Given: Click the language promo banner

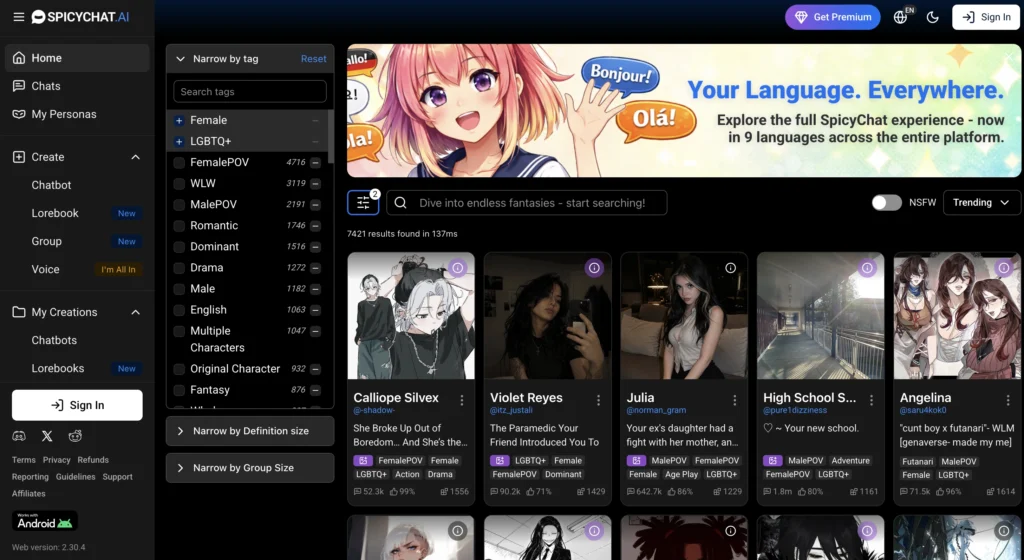Looking at the screenshot, I should tap(684, 111).
